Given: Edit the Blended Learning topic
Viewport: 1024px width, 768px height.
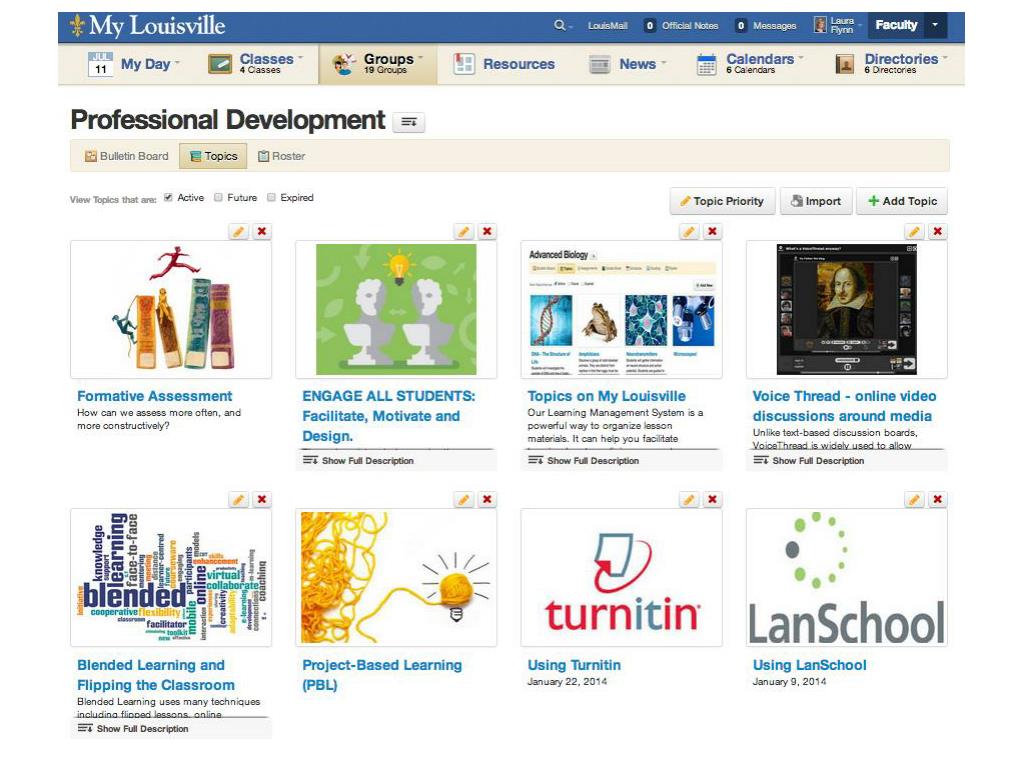Looking at the screenshot, I should coord(239,500).
